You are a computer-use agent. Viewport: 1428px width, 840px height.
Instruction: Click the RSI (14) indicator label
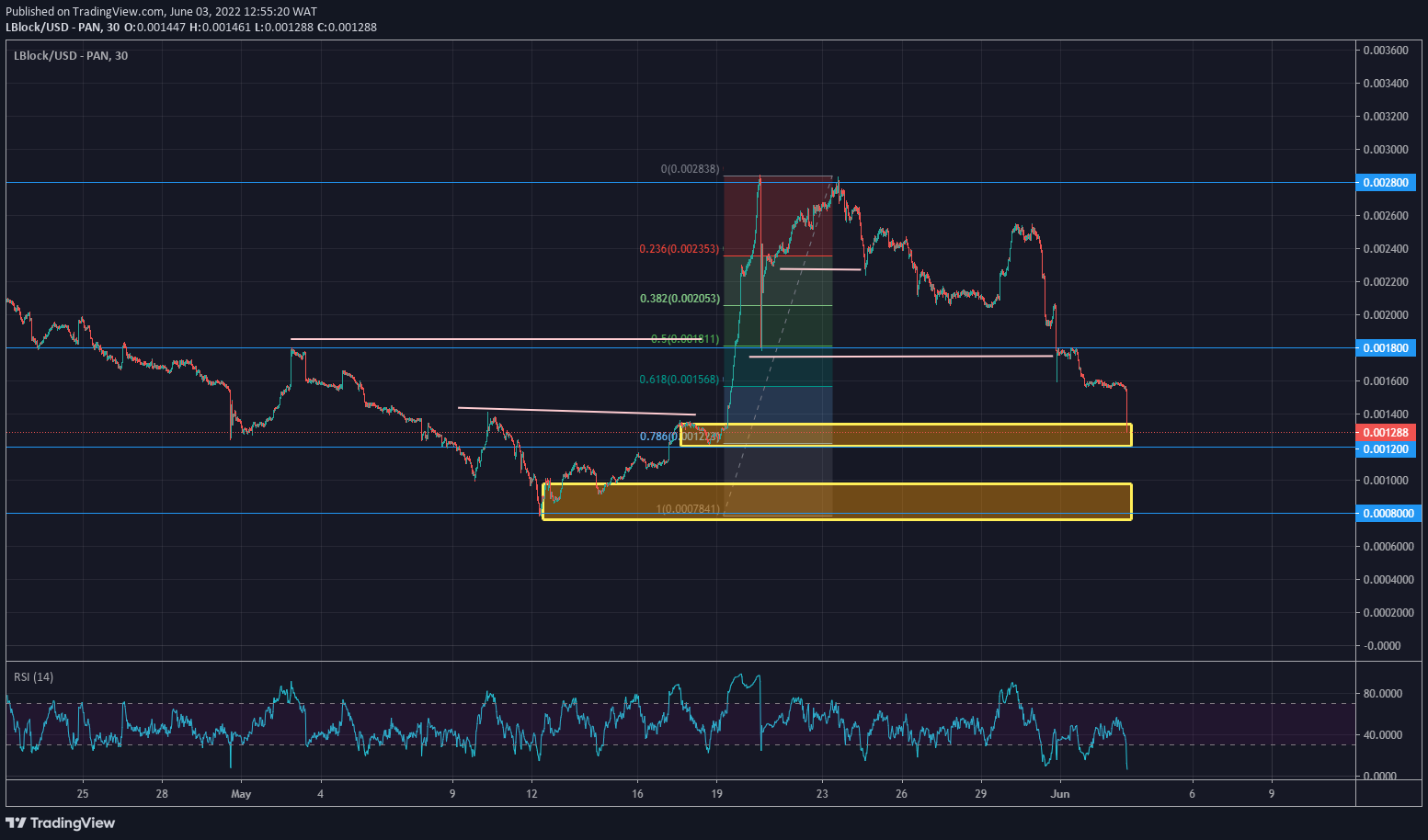pos(33,677)
